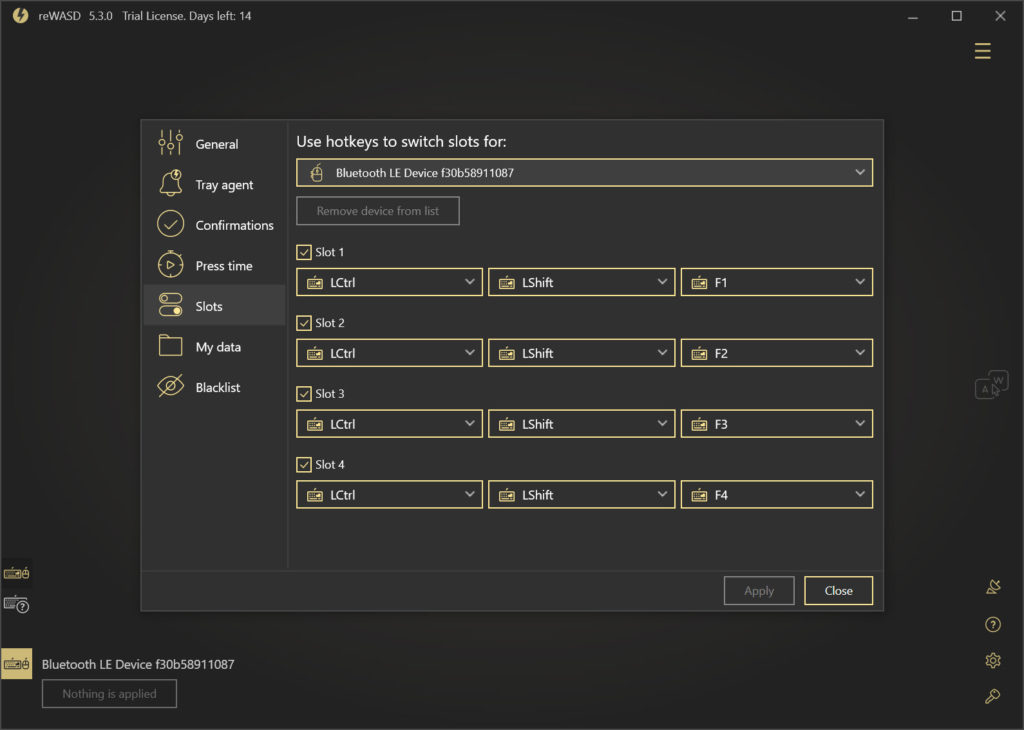The image size is (1024, 730).
Task: Click the reWASD lightning logo icon
Action: pos(20,15)
